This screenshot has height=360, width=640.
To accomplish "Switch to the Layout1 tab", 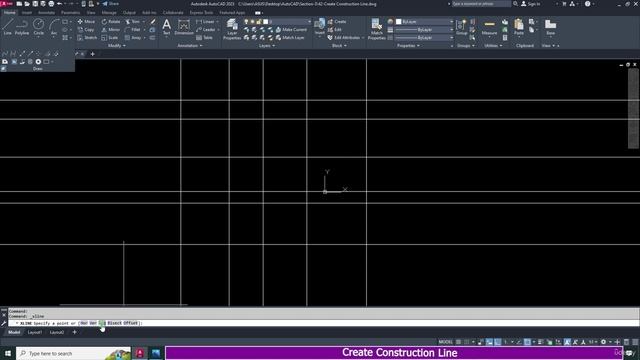I will pos(35,332).
